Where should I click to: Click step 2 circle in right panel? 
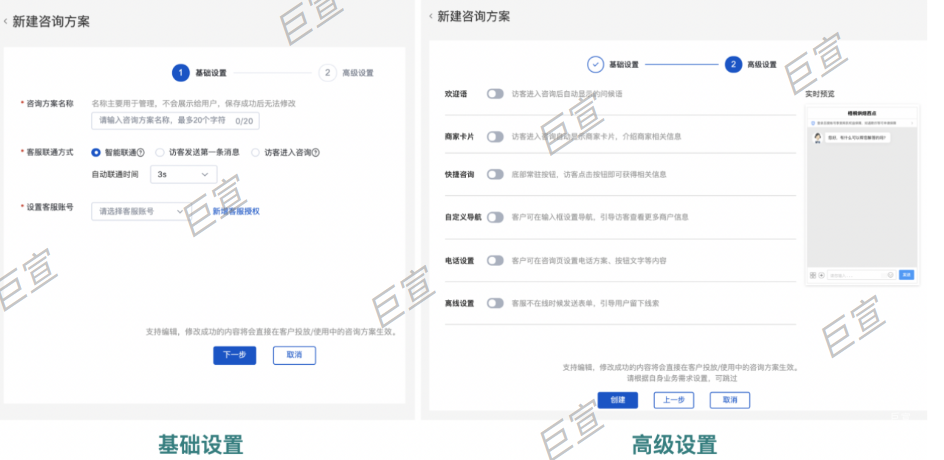733,64
